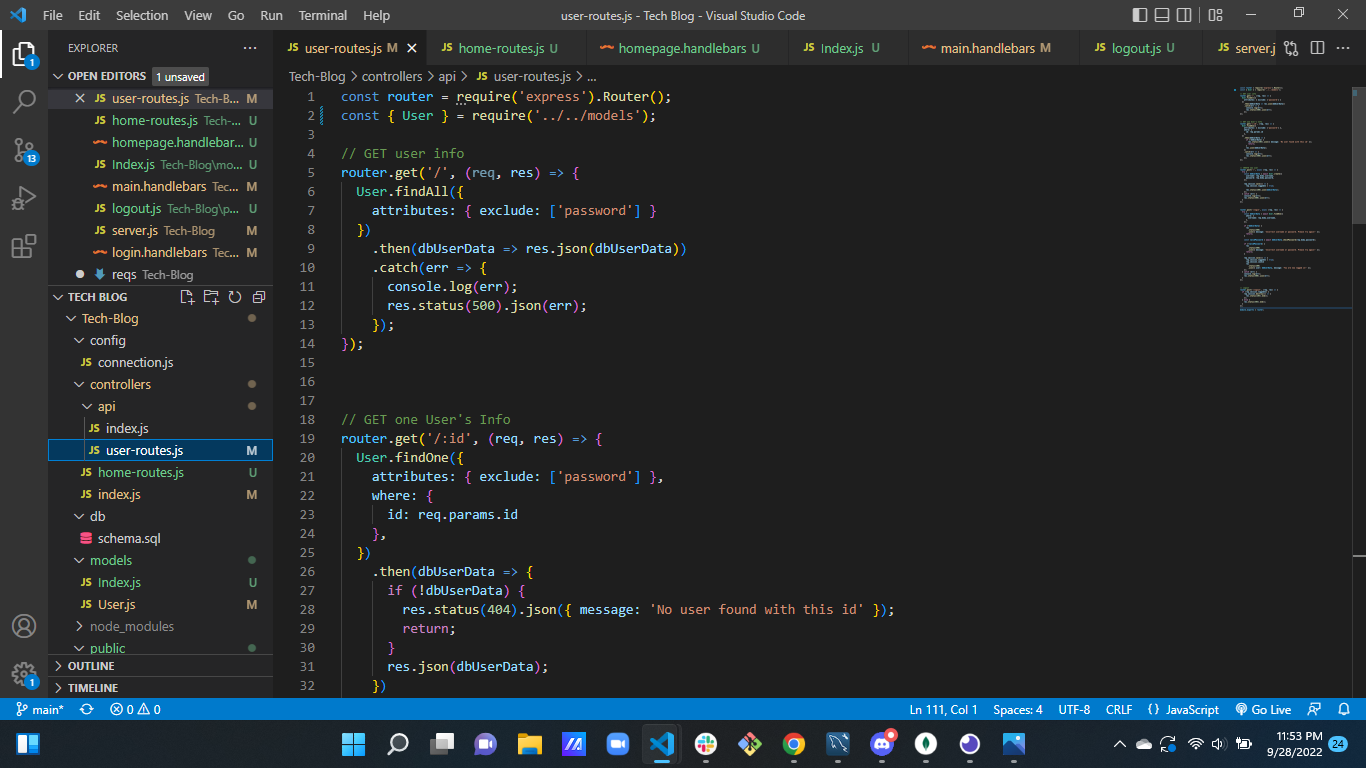Toggle the Primary Side Bar visibility
The height and width of the screenshot is (768, 1366).
(1139, 15)
